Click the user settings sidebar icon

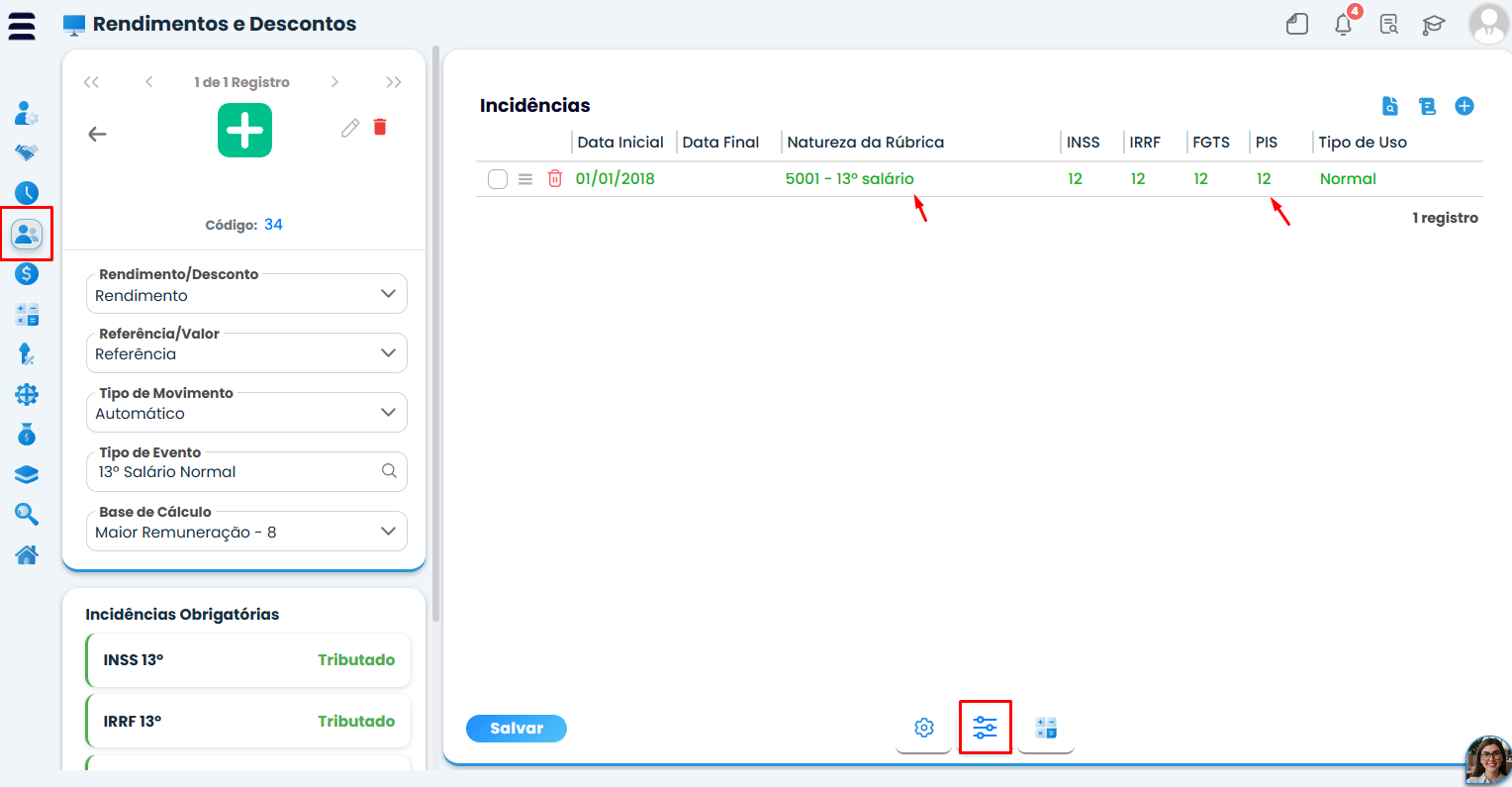tap(27, 113)
